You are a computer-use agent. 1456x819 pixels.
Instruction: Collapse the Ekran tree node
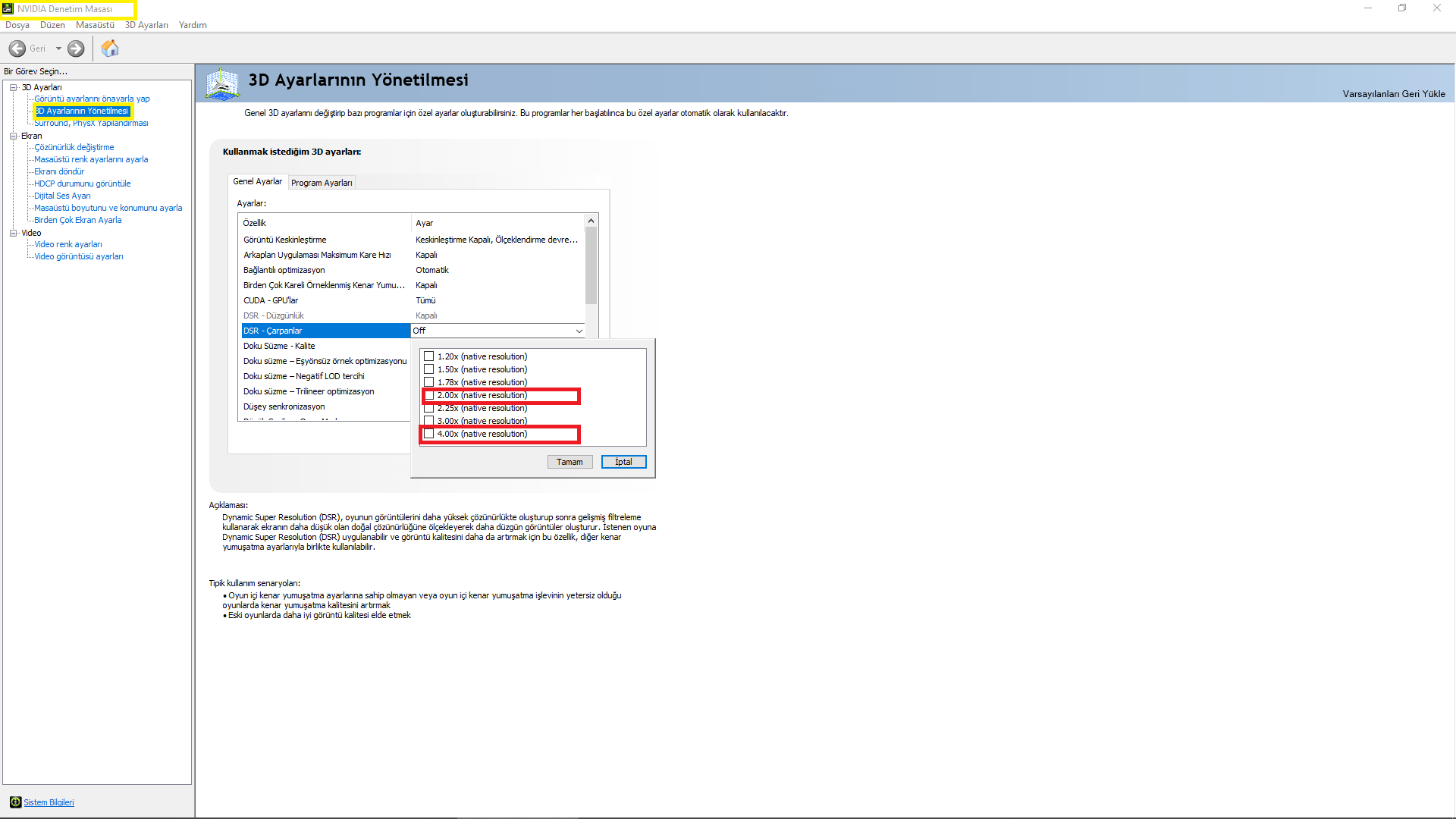click(13, 136)
